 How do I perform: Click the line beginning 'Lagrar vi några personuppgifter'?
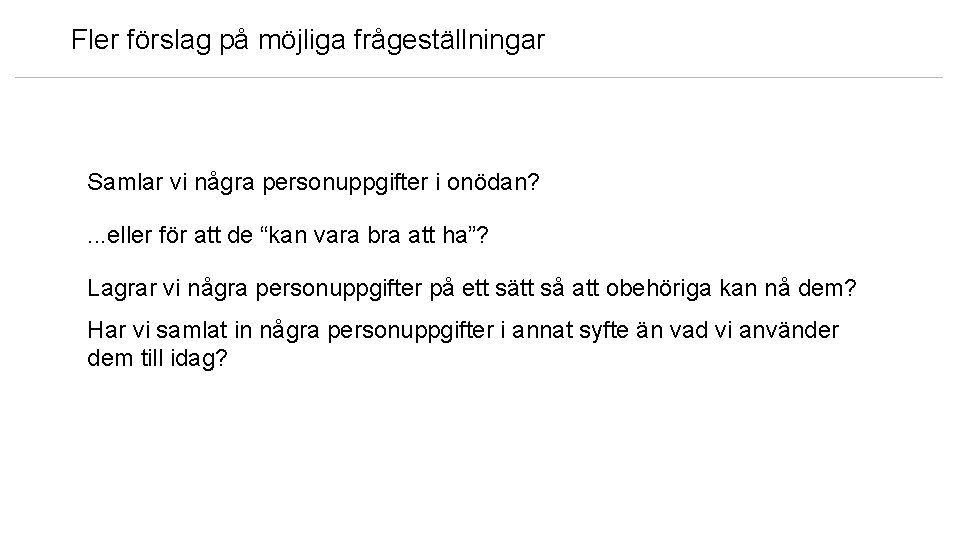pos(471,289)
